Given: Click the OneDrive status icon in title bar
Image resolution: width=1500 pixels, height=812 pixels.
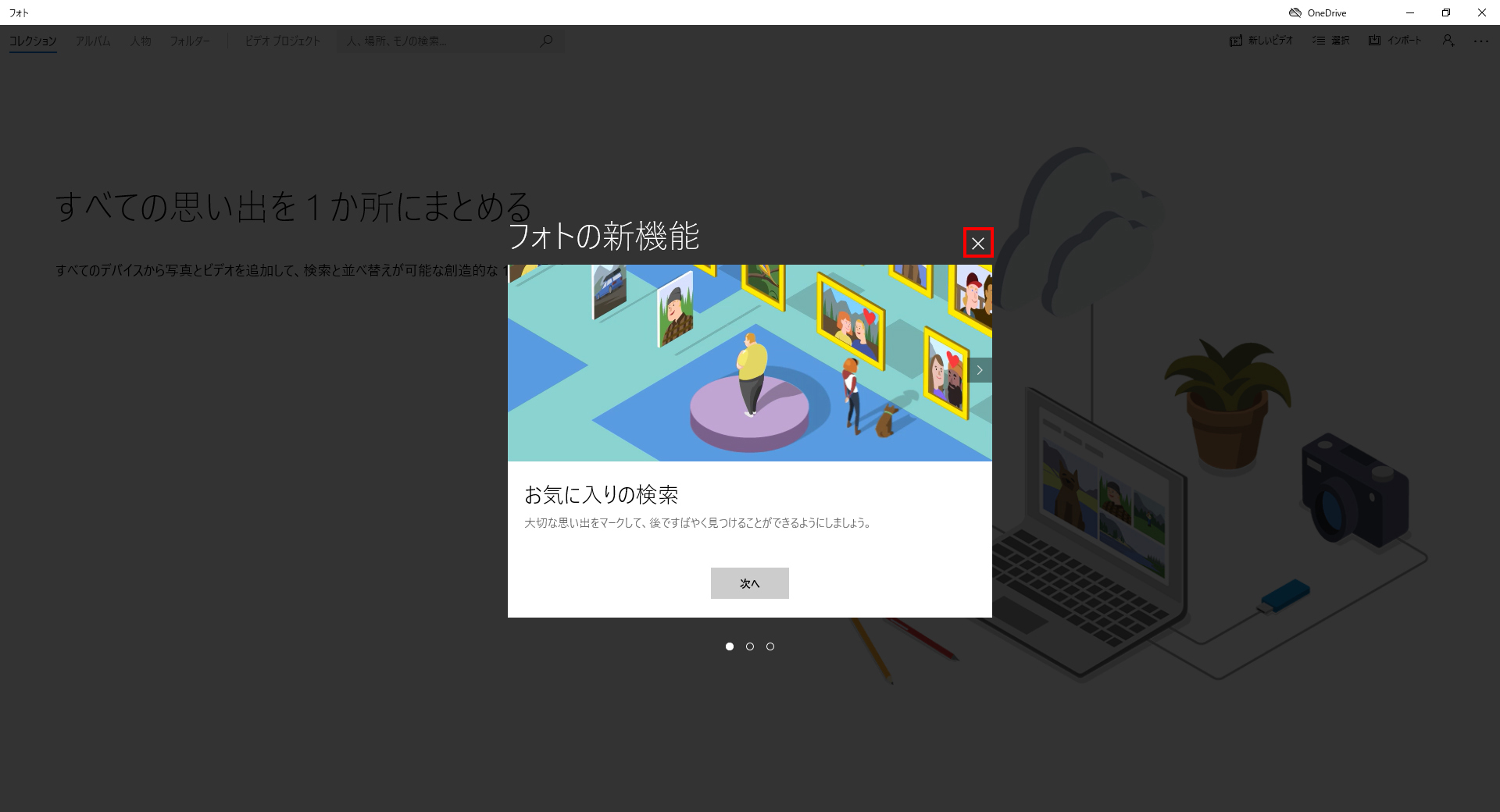Looking at the screenshot, I should [1295, 12].
